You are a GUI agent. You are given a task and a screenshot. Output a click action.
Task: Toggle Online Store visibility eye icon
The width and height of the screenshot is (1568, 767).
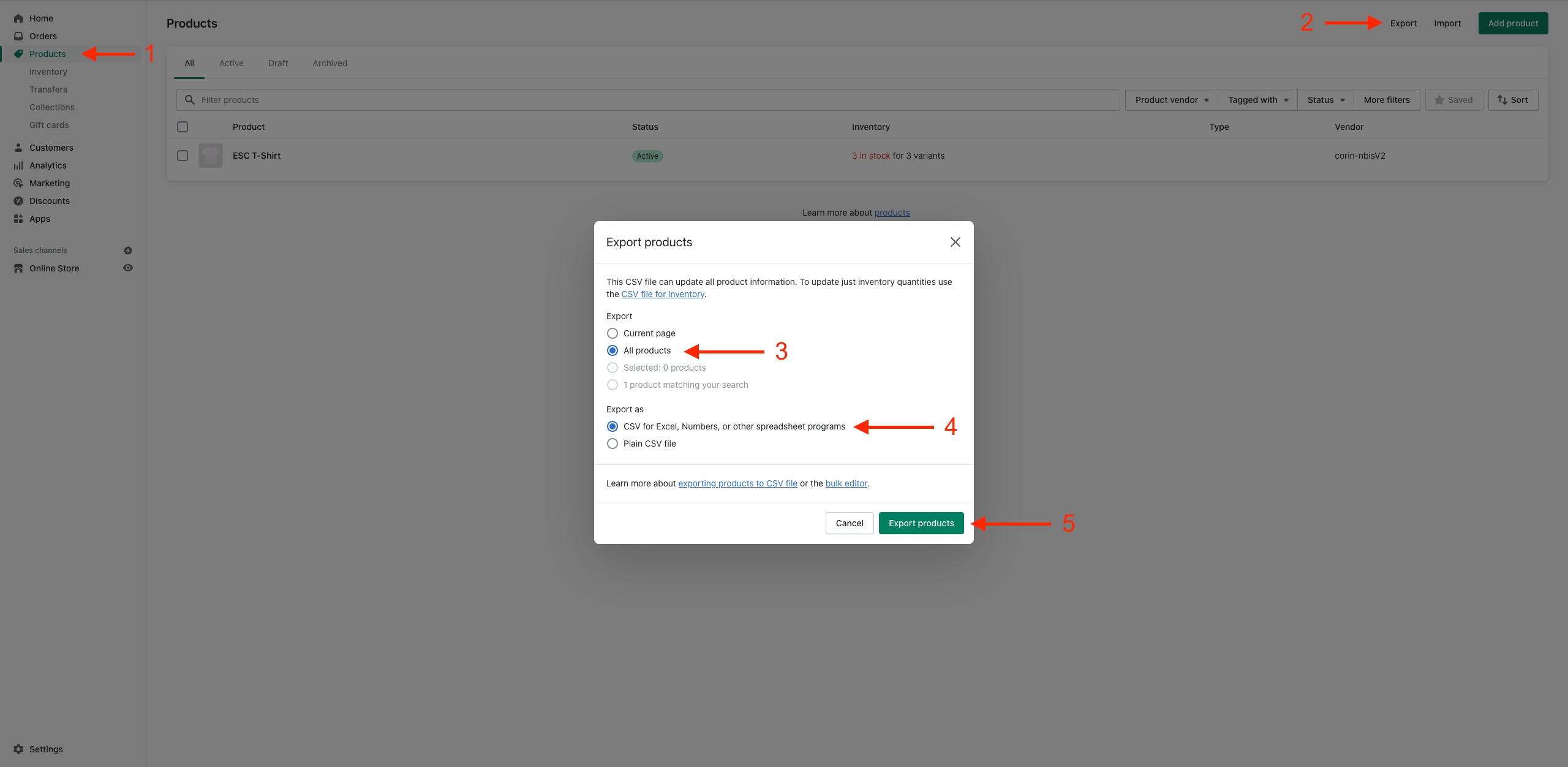pos(127,268)
